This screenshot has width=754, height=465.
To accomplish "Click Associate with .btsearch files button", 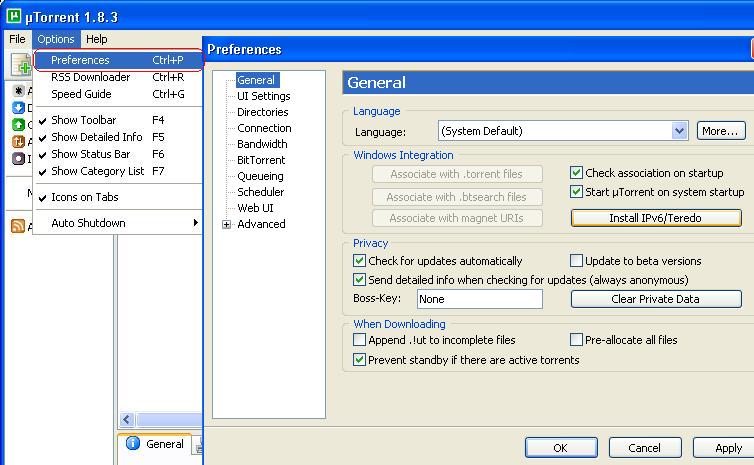I will (457, 197).
